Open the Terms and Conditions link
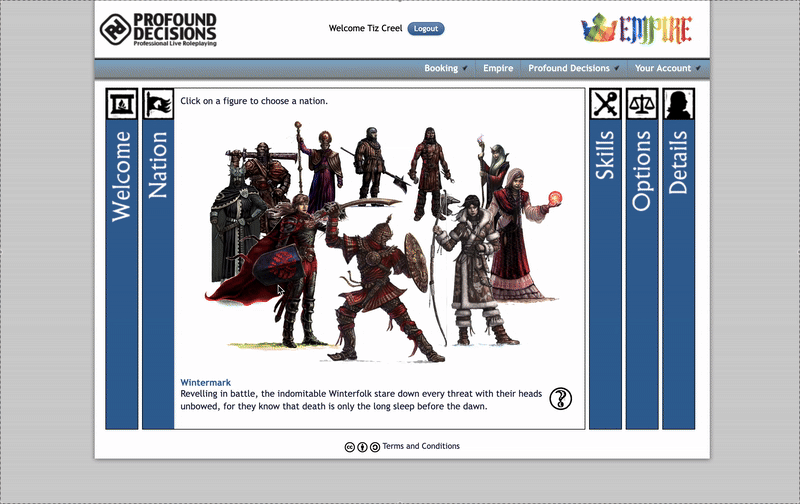 [421, 446]
